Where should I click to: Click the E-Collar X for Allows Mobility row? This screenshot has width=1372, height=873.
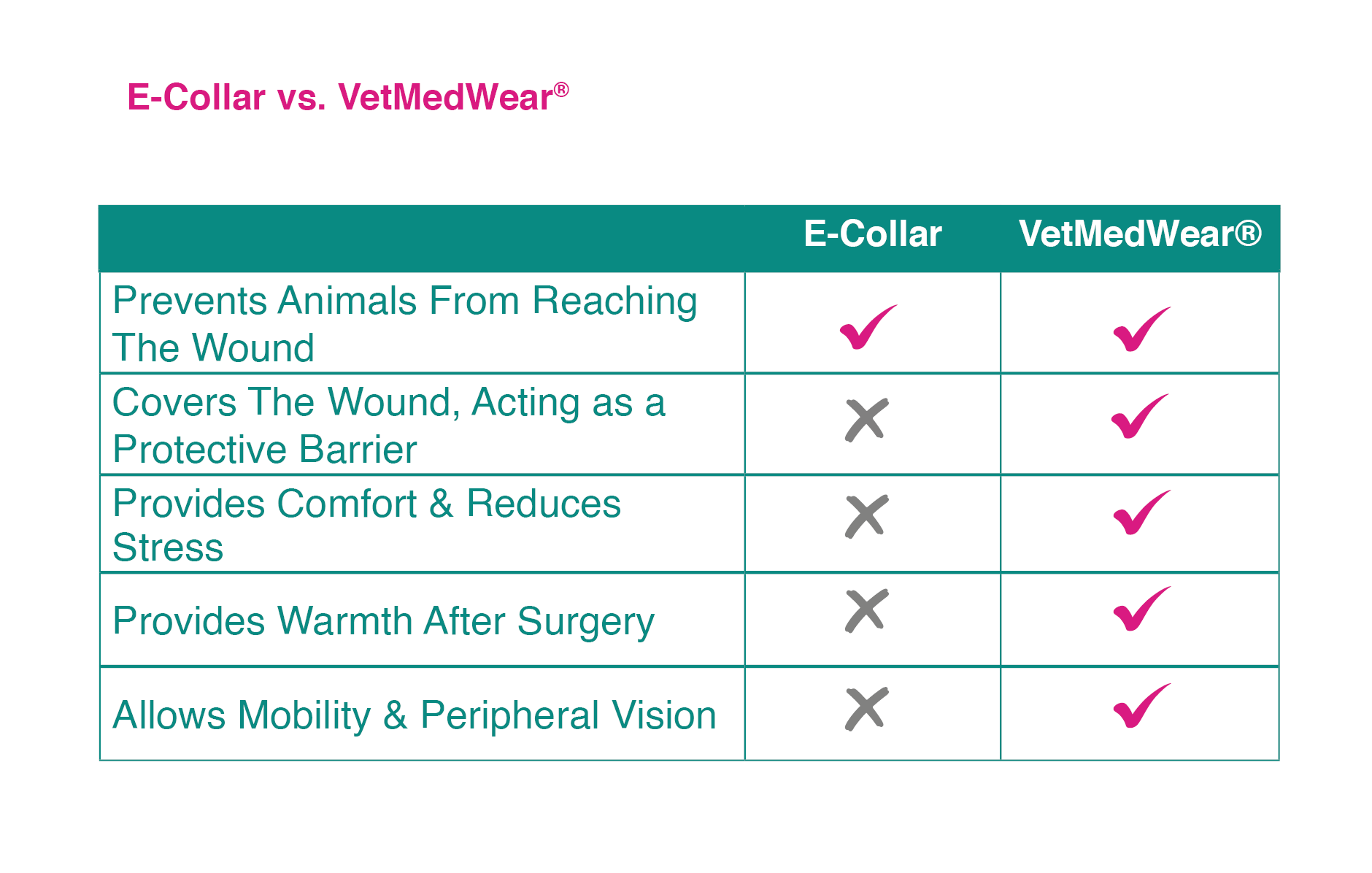866,708
